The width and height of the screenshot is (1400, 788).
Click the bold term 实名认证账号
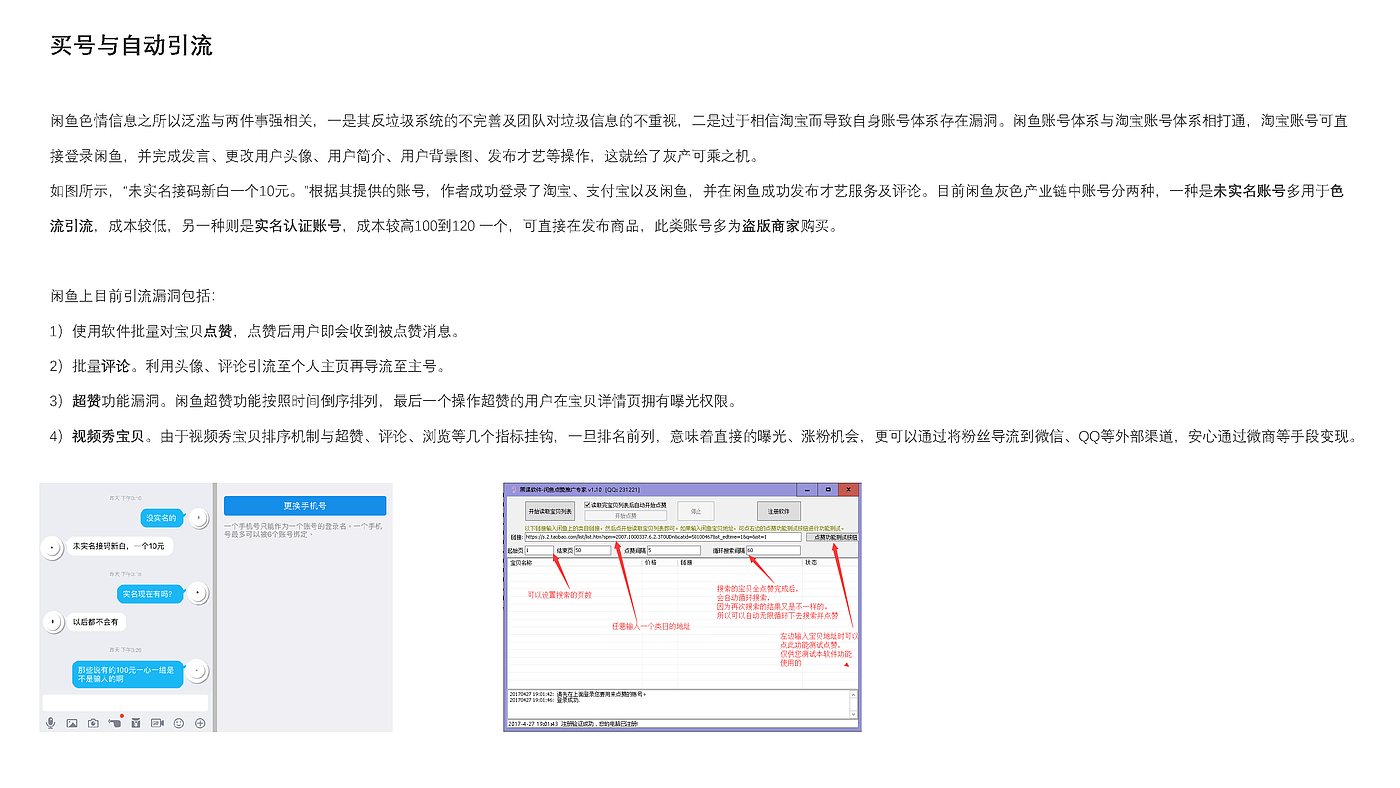298,225
